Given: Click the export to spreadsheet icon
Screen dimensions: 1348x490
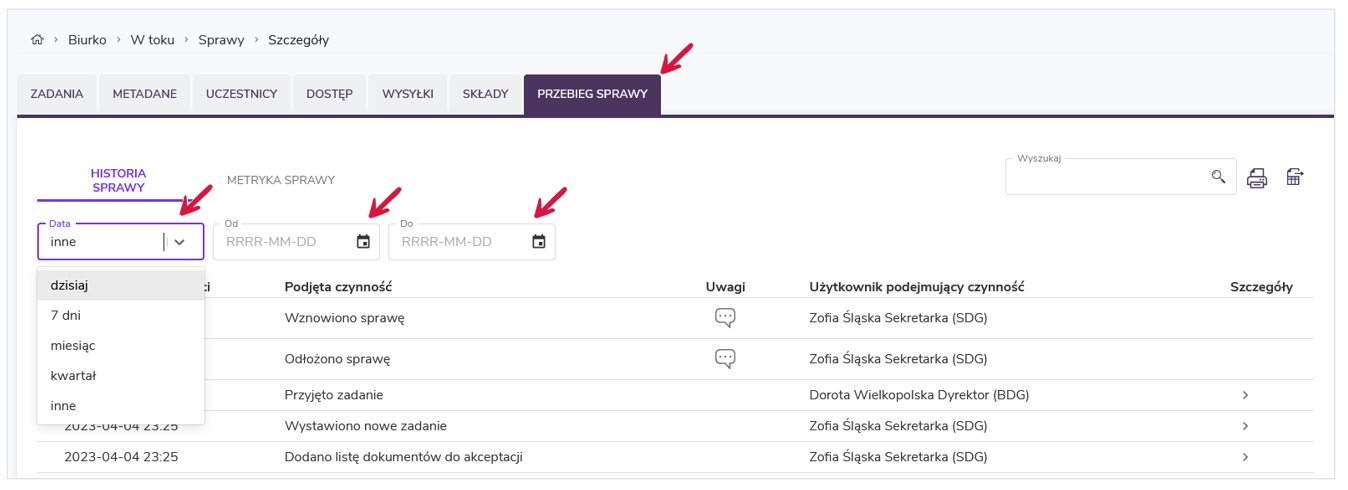Looking at the screenshot, I should [x=1295, y=178].
